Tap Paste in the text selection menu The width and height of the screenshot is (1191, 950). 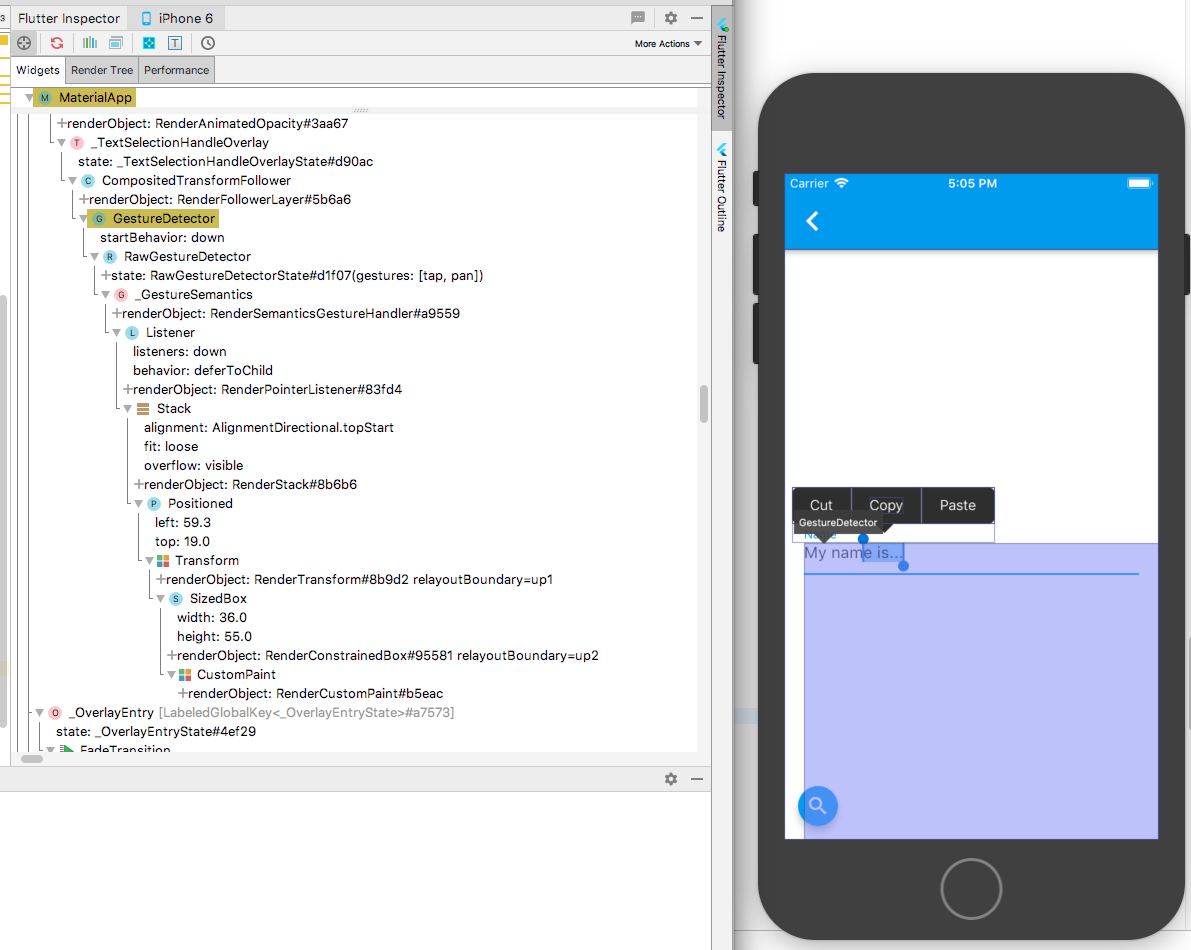tap(957, 504)
